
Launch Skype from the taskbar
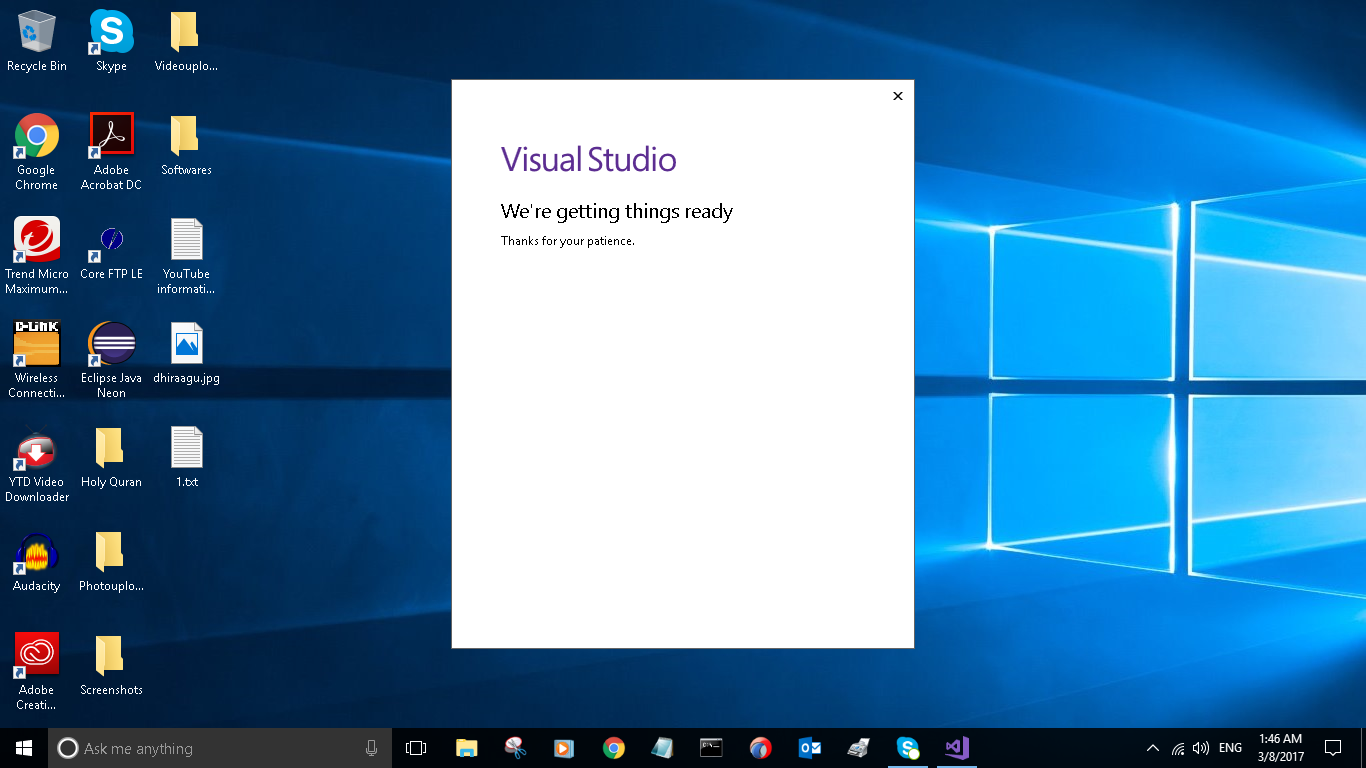click(907, 747)
